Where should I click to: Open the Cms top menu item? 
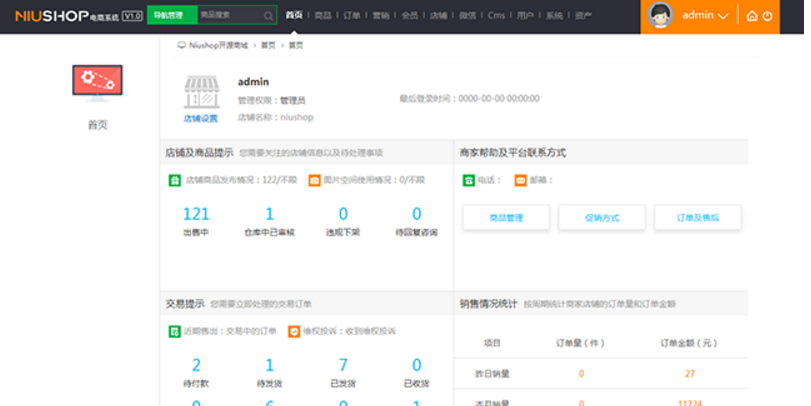pos(496,16)
